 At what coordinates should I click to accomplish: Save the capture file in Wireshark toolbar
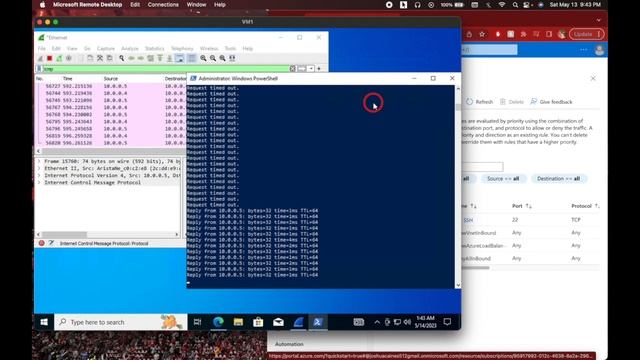pos(90,58)
